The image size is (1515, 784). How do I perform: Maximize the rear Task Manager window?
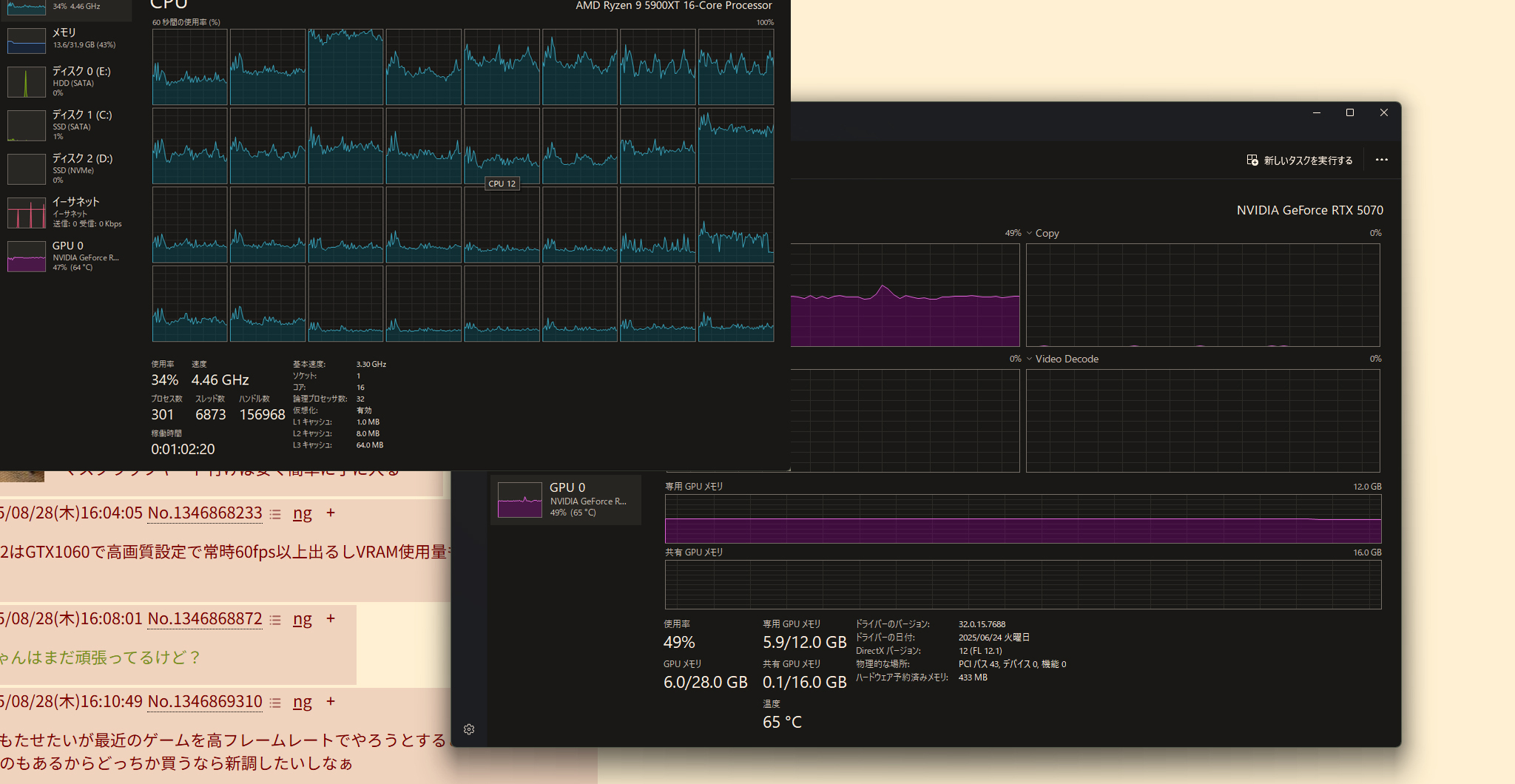coord(1350,112)
